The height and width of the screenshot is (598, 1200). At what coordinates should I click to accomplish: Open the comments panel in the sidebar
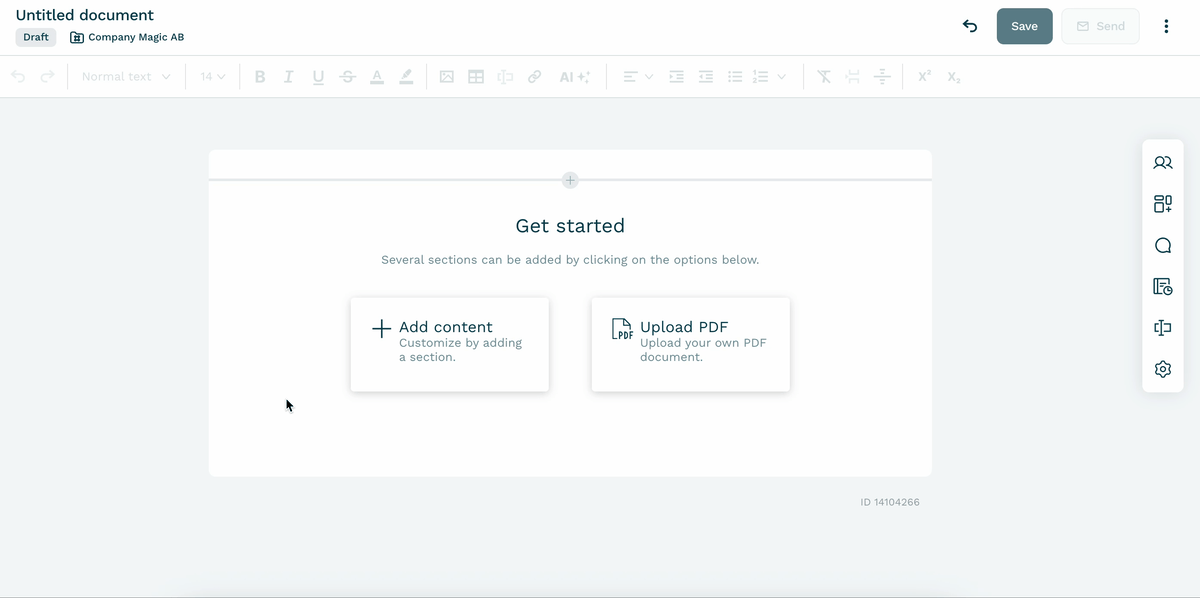(x=1163, y=245)
